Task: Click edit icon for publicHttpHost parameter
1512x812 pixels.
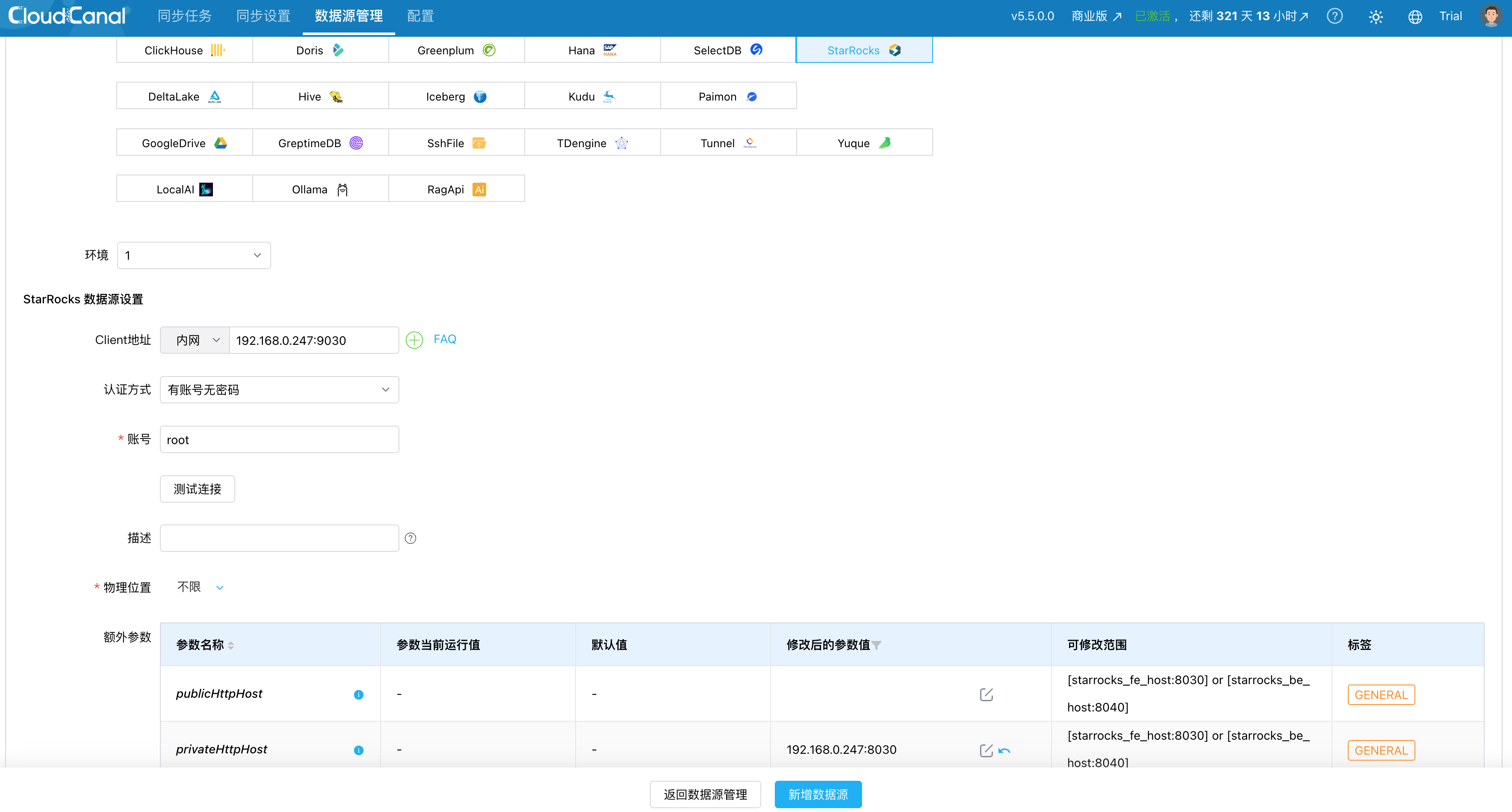Action: (986, 695)
